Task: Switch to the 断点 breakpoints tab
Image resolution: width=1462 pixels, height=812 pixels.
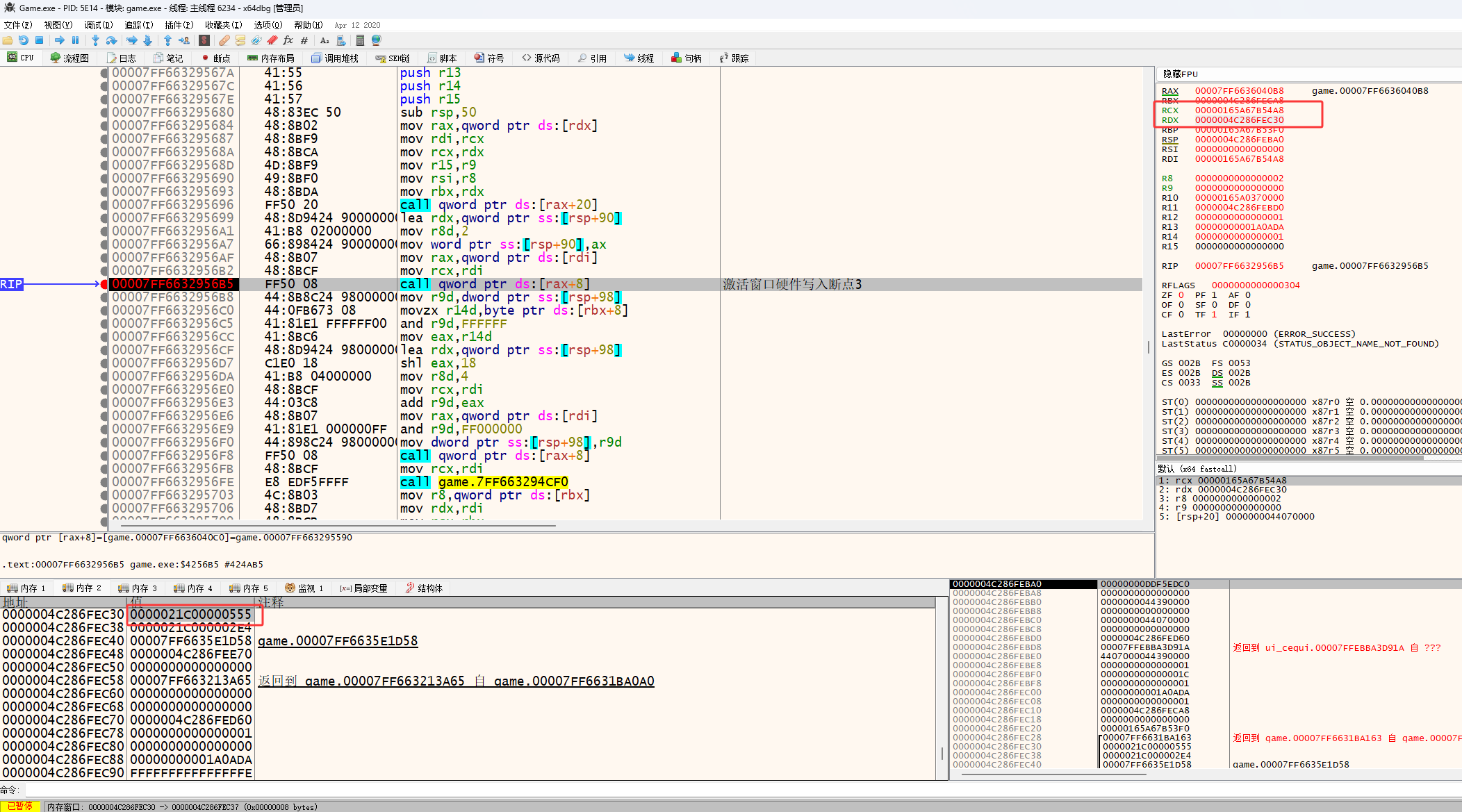Action: click(216, 58)
